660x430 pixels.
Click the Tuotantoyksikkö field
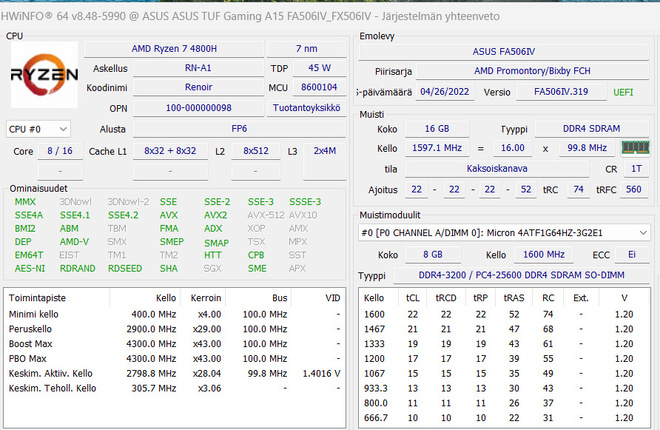306,108
